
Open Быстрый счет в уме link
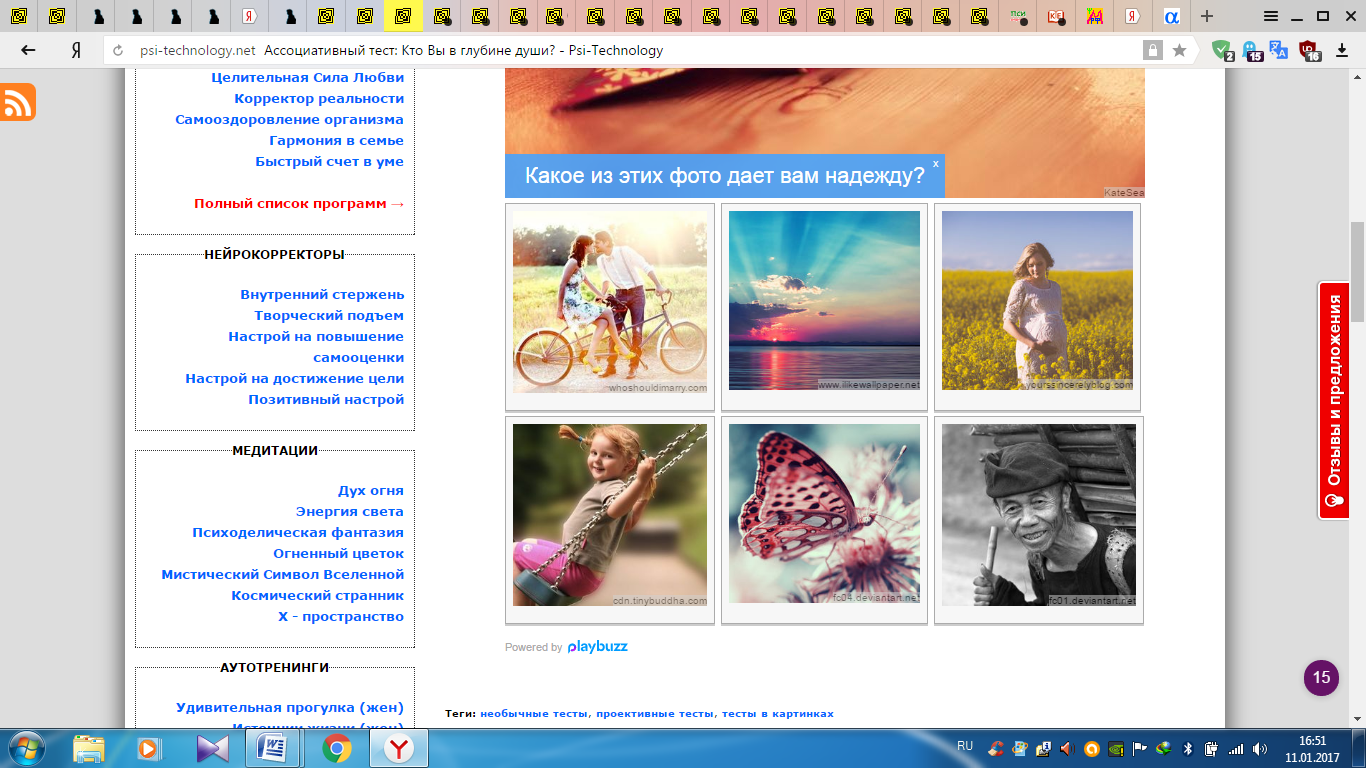330,161
